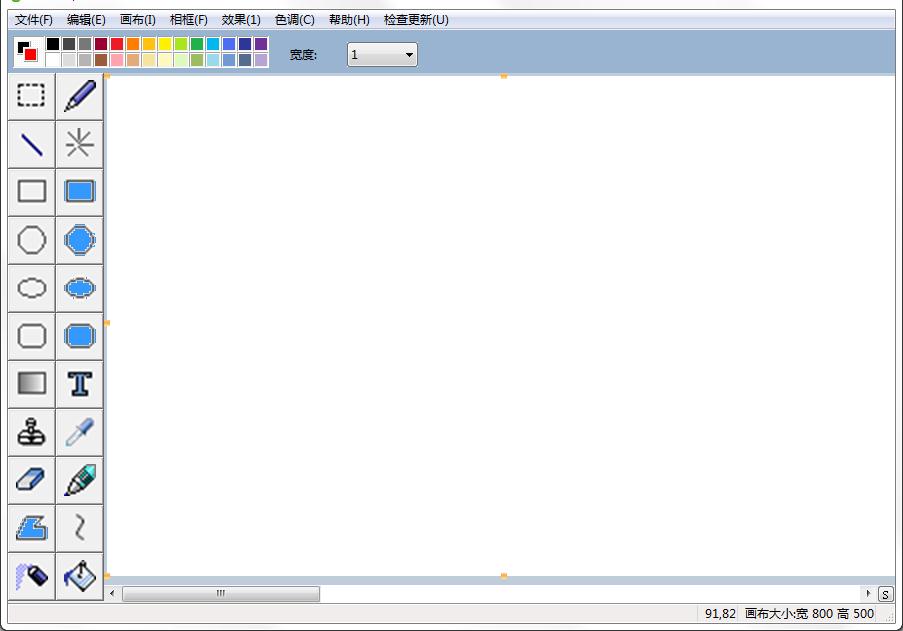Choose the hollow circle shape tool
This screenshot has width=903, height=631.
[x=32, y=240]
